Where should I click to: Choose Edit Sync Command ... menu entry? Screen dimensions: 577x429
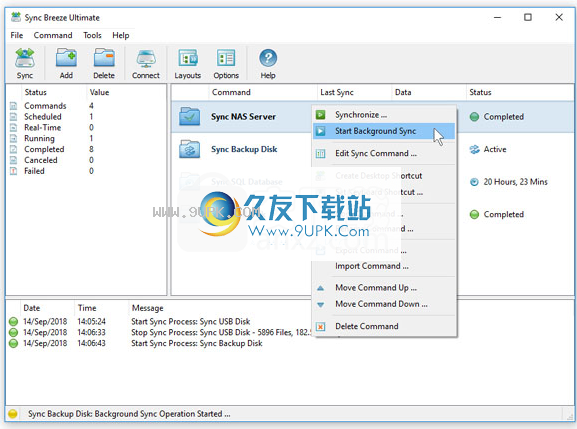pos(384,153)
